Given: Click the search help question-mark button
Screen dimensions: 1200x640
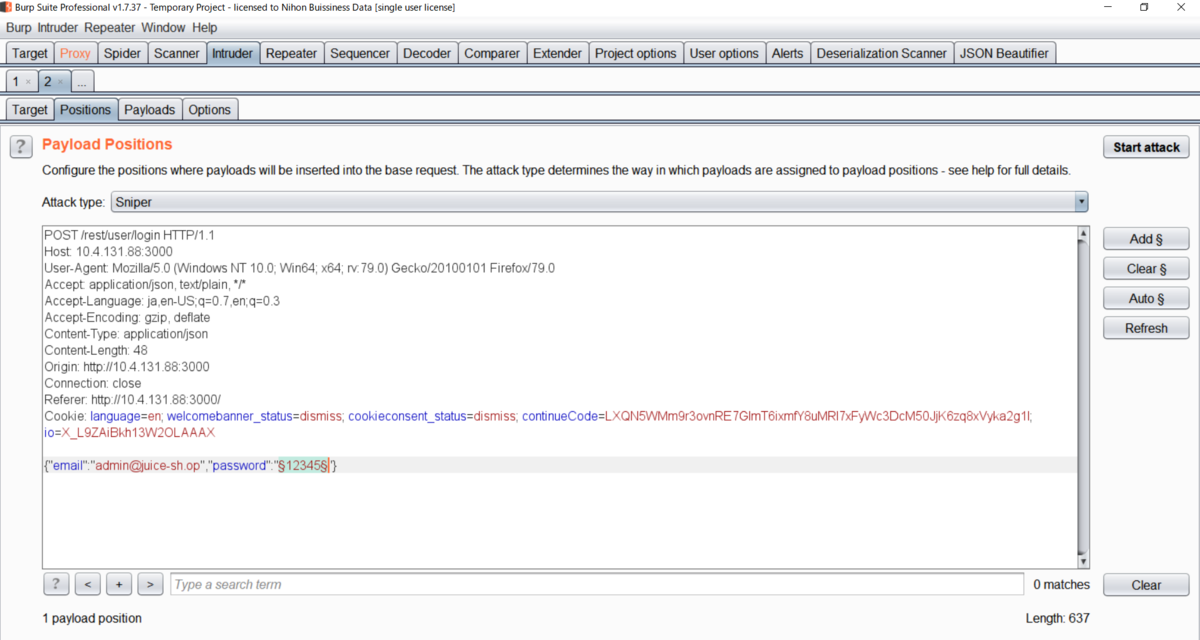Looking at the screenshot, I should tap(56, 584).
